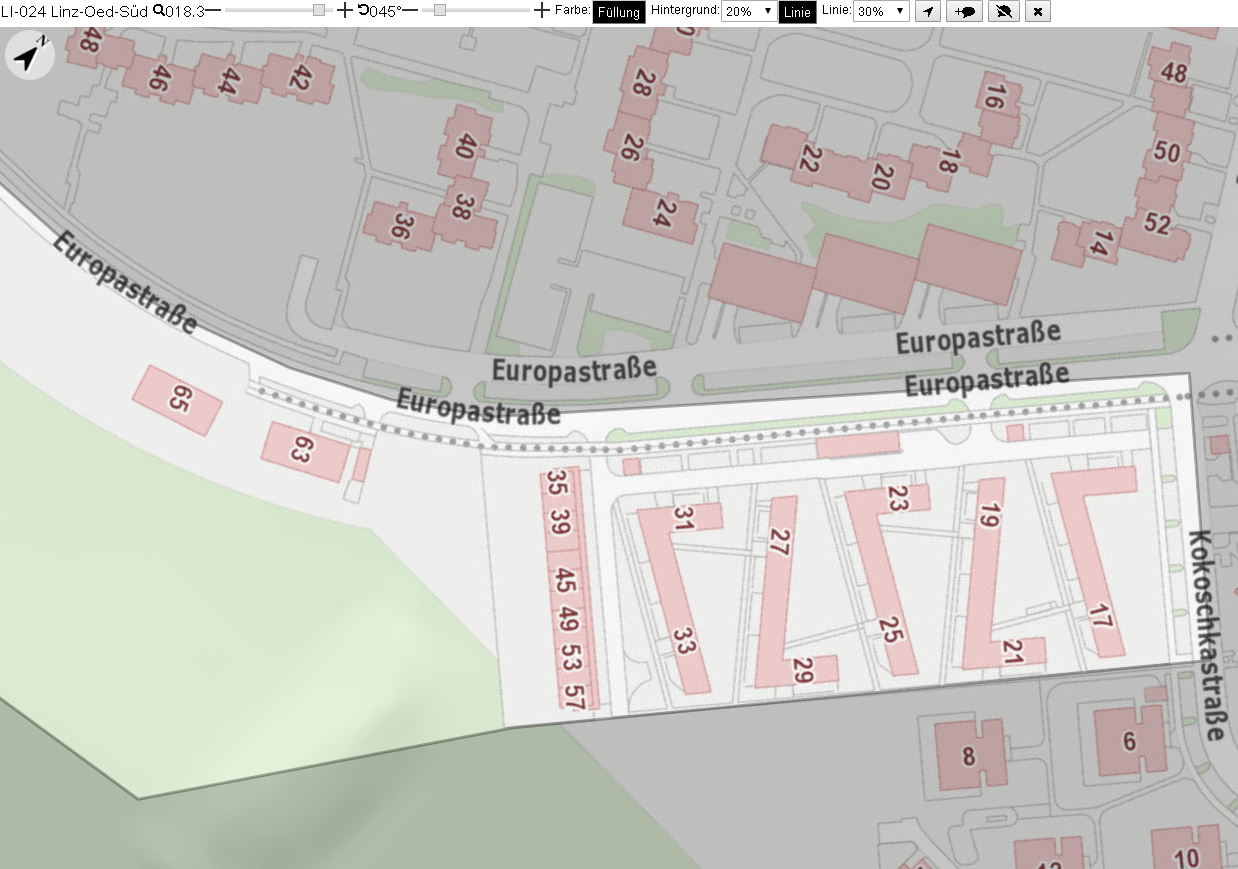Open the Hintergrund opacity dropdown
The width and height of the screenshot is (1238, 869).
748,12
